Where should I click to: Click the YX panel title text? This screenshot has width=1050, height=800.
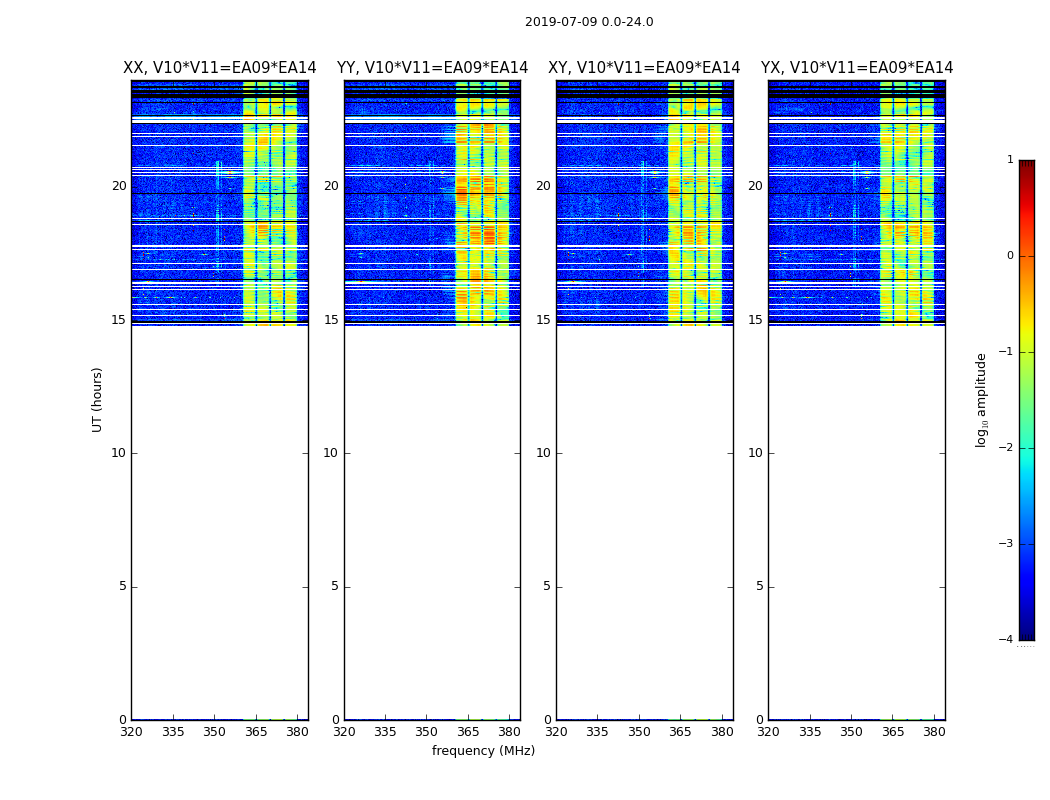(x=856, y=68)
